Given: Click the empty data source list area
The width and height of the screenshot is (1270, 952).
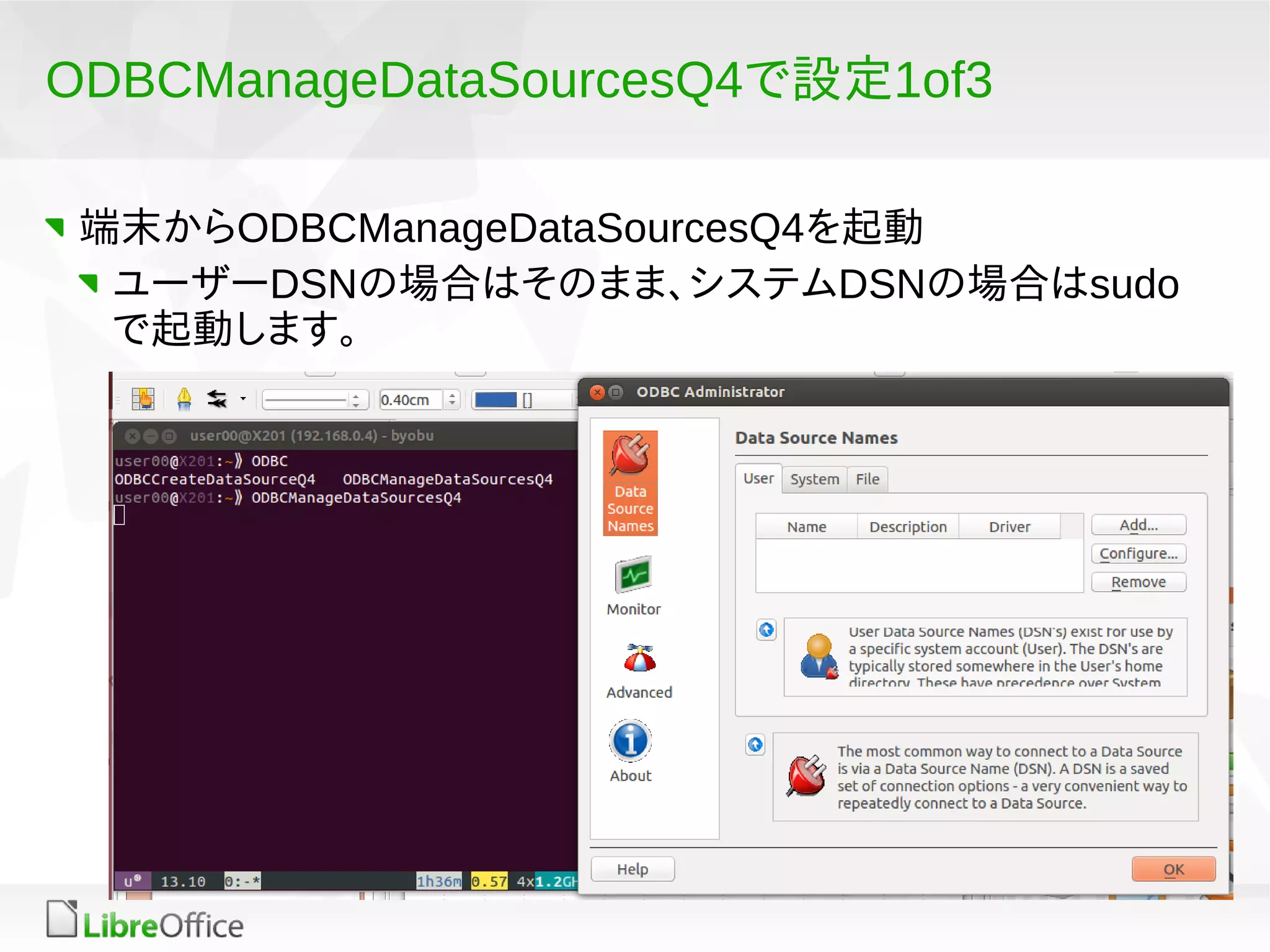Looking at the screenshot, I should tap(919, 565).
